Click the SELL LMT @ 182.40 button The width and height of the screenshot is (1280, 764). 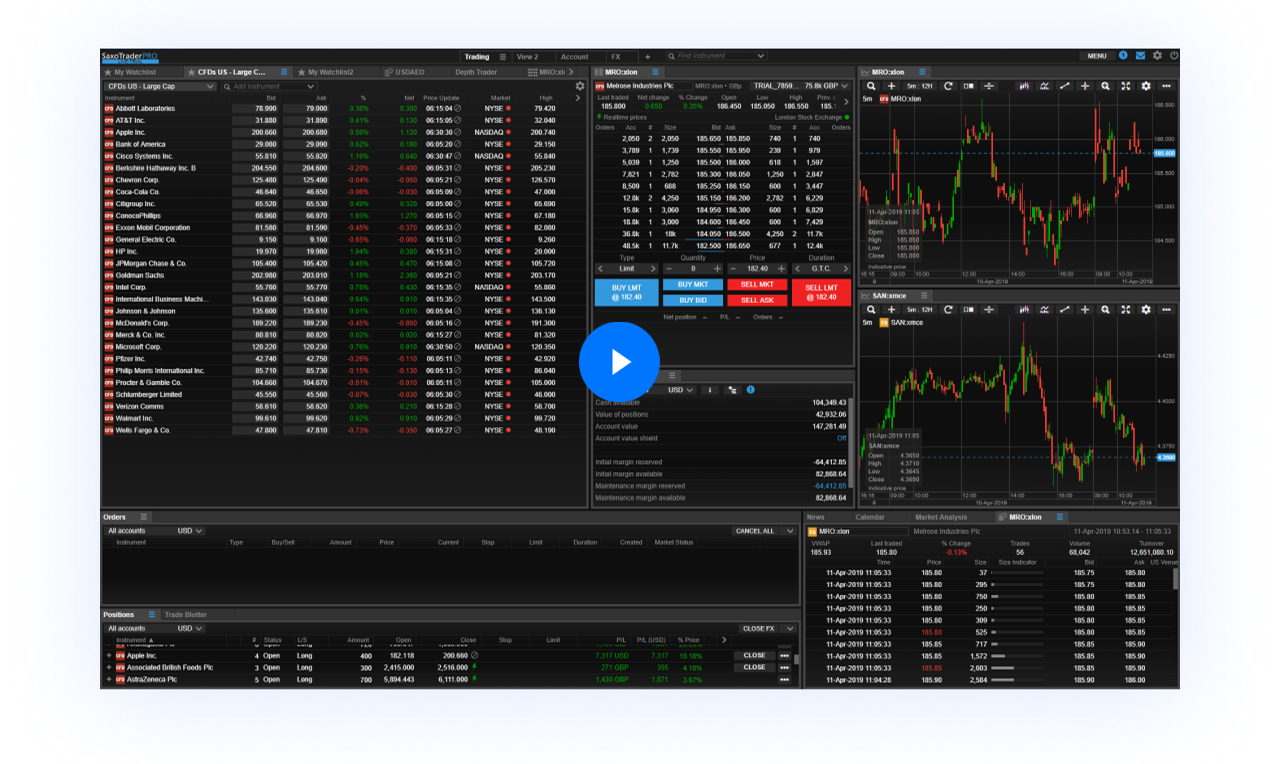(821, 292)
